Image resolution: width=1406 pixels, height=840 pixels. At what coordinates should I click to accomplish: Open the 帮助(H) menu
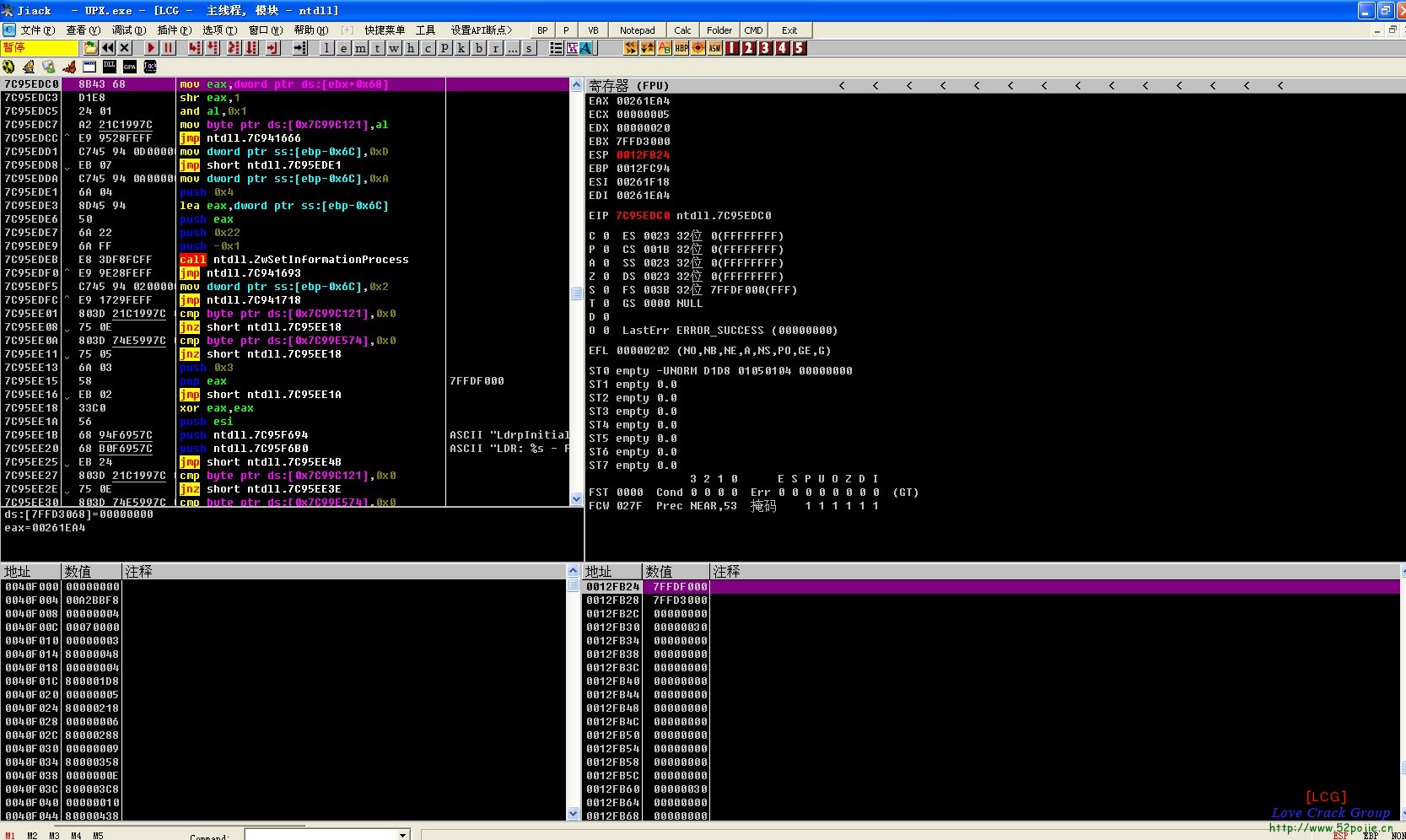coord(311,30)
